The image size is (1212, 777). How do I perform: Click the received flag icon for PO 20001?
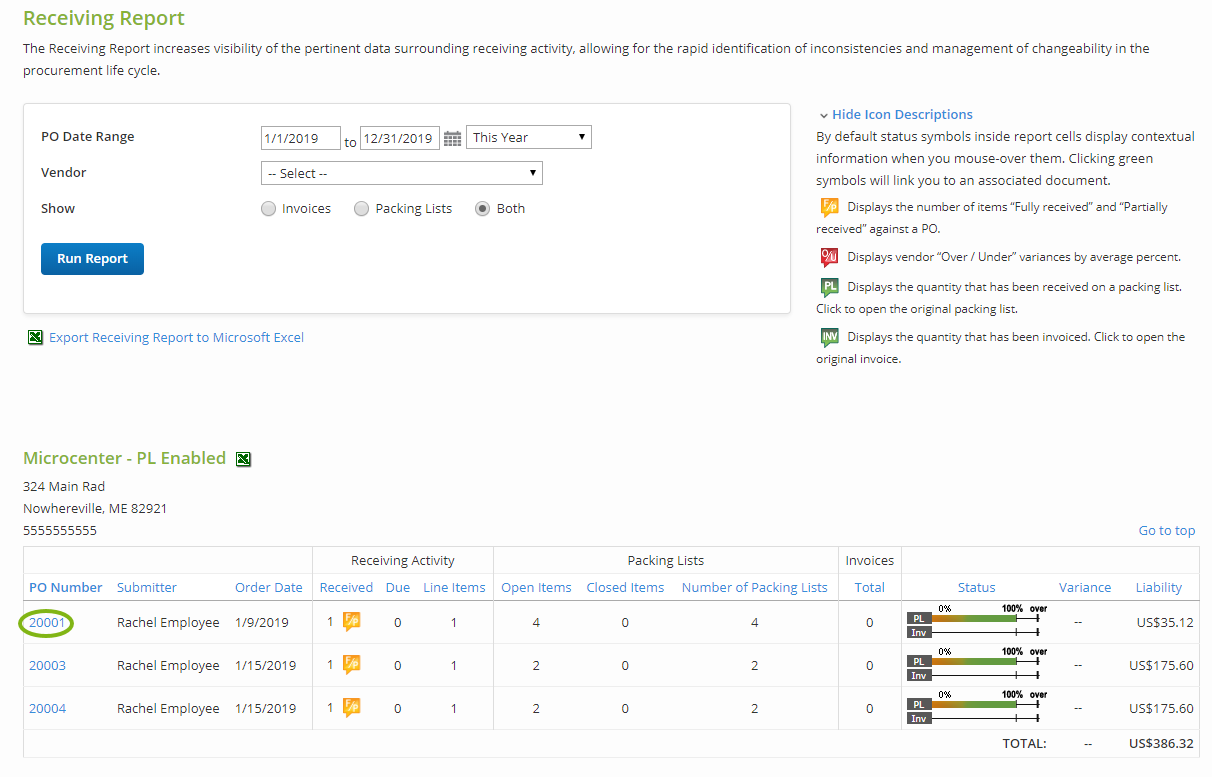(352, 622)
